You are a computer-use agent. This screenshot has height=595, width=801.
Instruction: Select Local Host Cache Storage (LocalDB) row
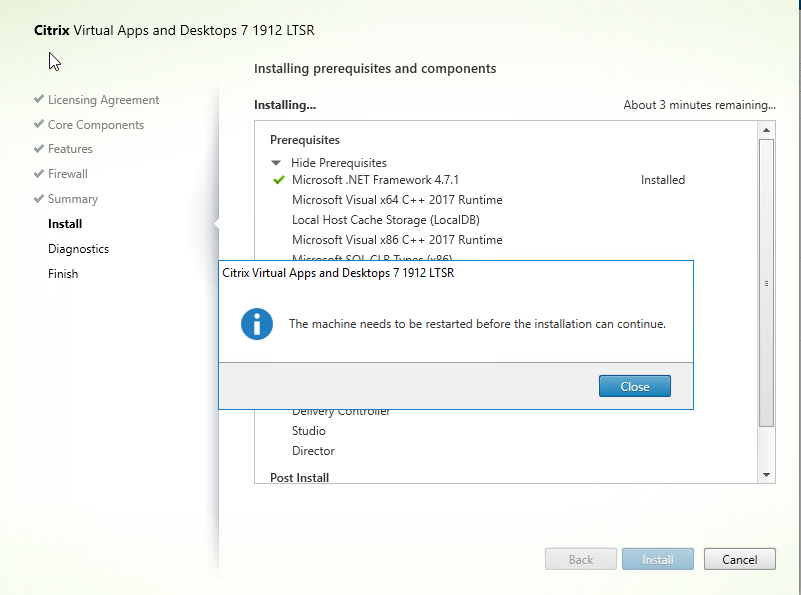pyautogui.click(x=386, y=220)
